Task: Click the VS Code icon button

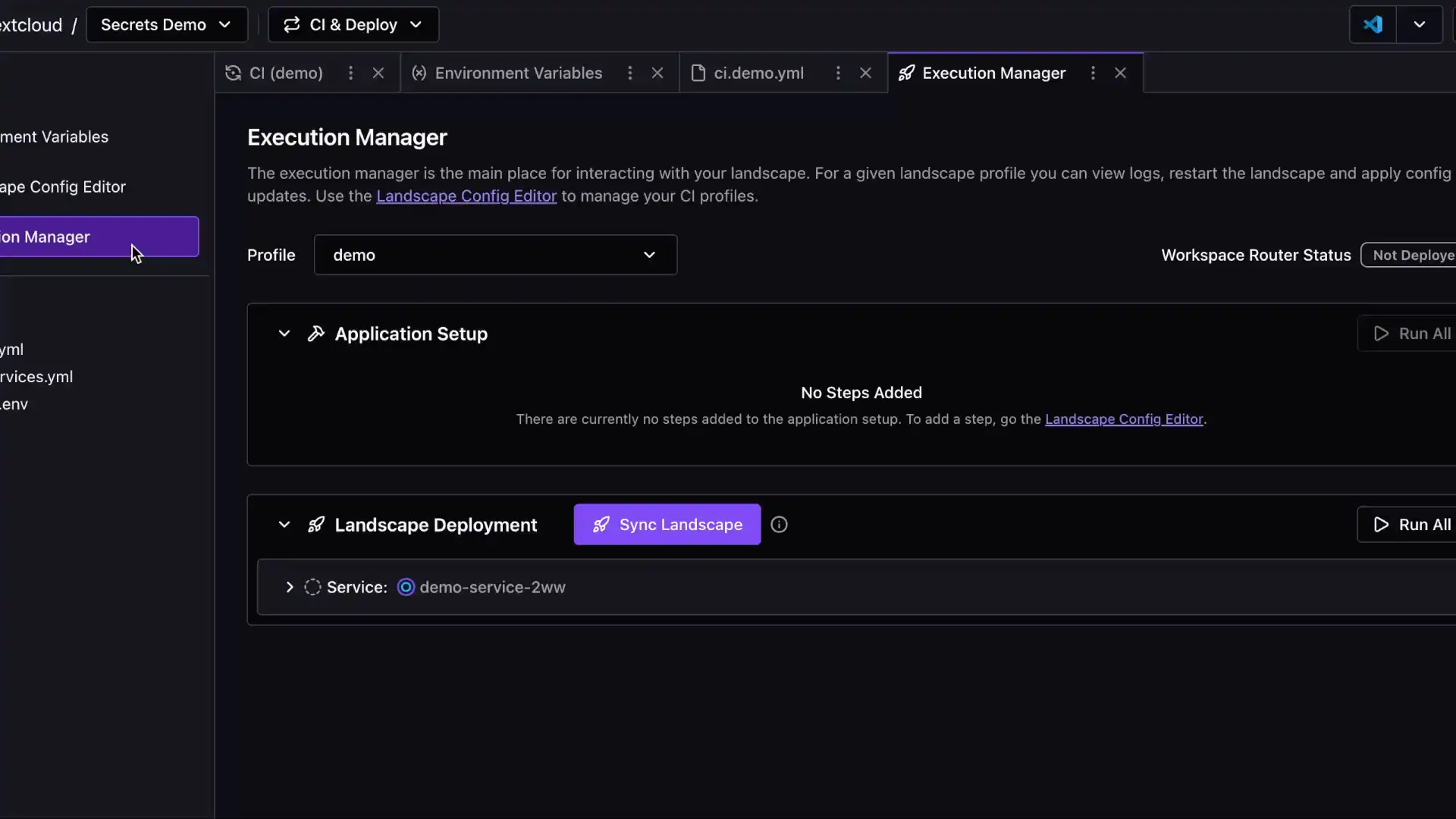Action: click(1373, 25)
